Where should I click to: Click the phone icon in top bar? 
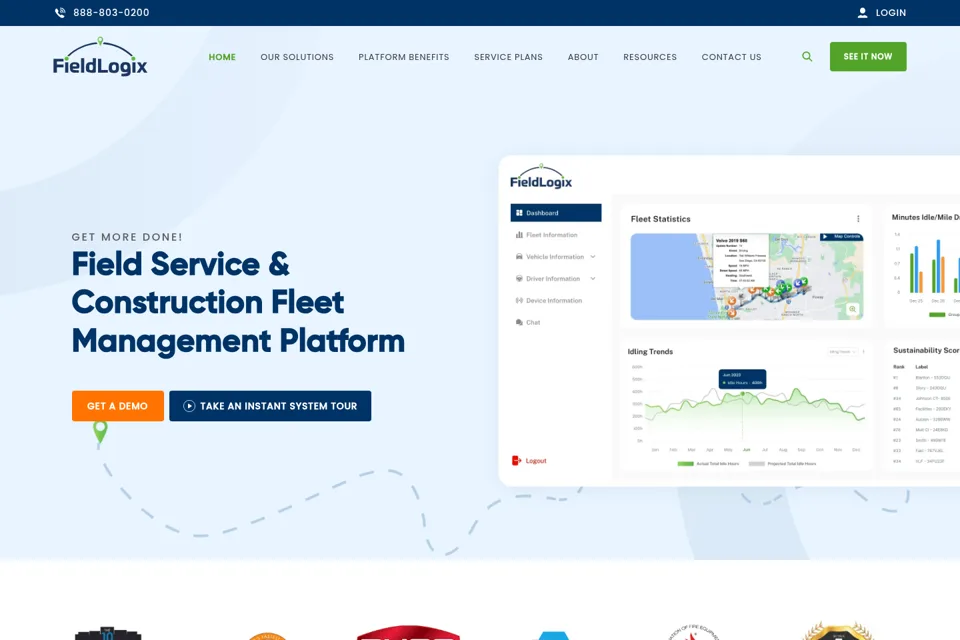coord(60,12)
